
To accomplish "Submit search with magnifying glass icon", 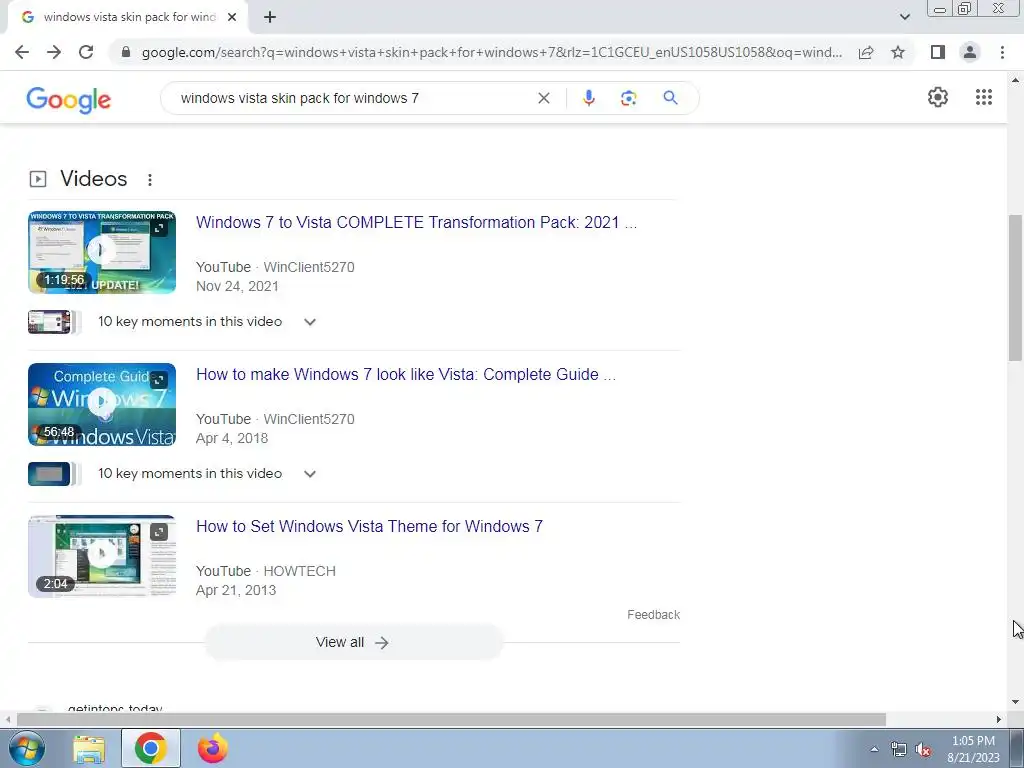I will tap(670, 98).
